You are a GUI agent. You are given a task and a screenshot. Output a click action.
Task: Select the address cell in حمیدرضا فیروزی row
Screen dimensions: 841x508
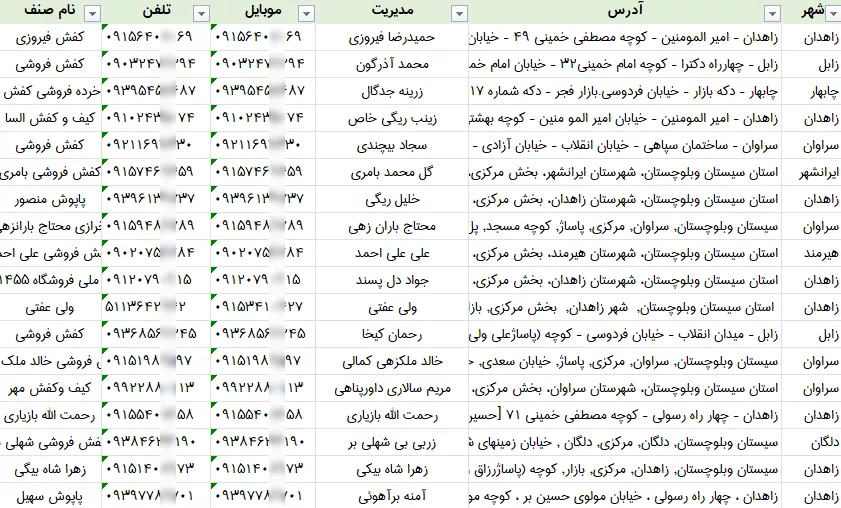(625, 38)
